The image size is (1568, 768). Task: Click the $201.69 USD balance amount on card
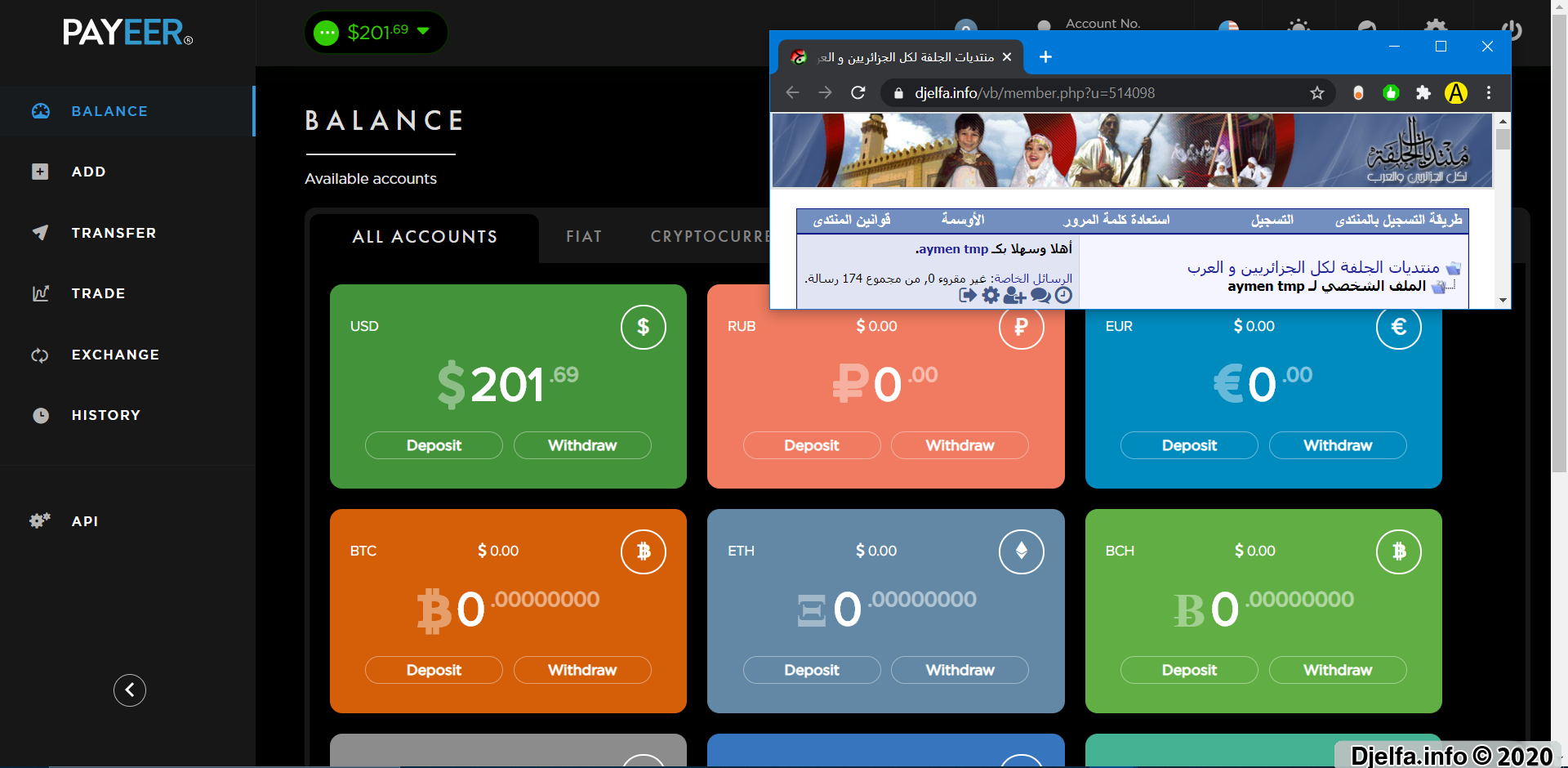[x=508, y=385]
